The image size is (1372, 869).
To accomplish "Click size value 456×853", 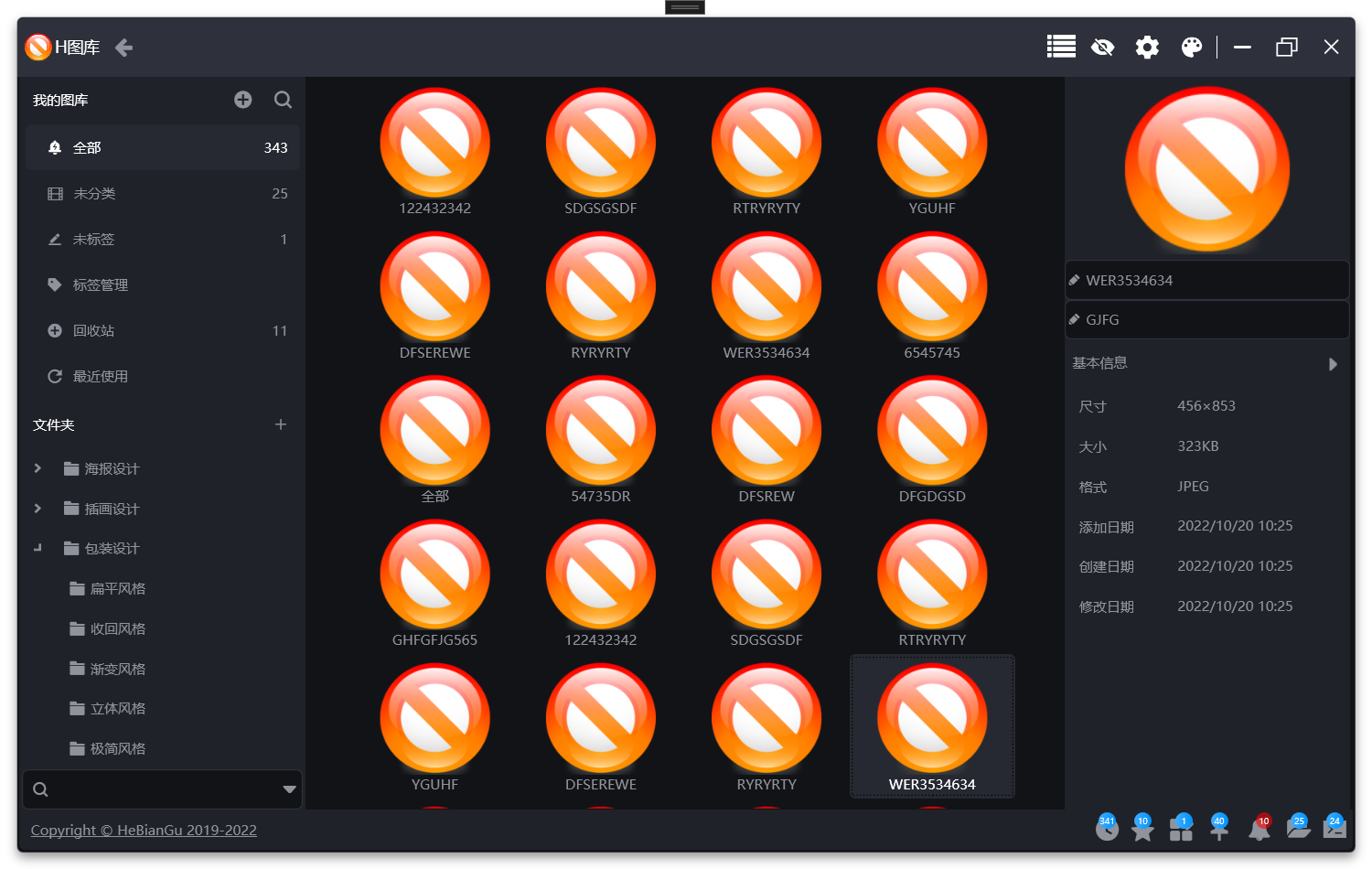I will coord(1206,405).
